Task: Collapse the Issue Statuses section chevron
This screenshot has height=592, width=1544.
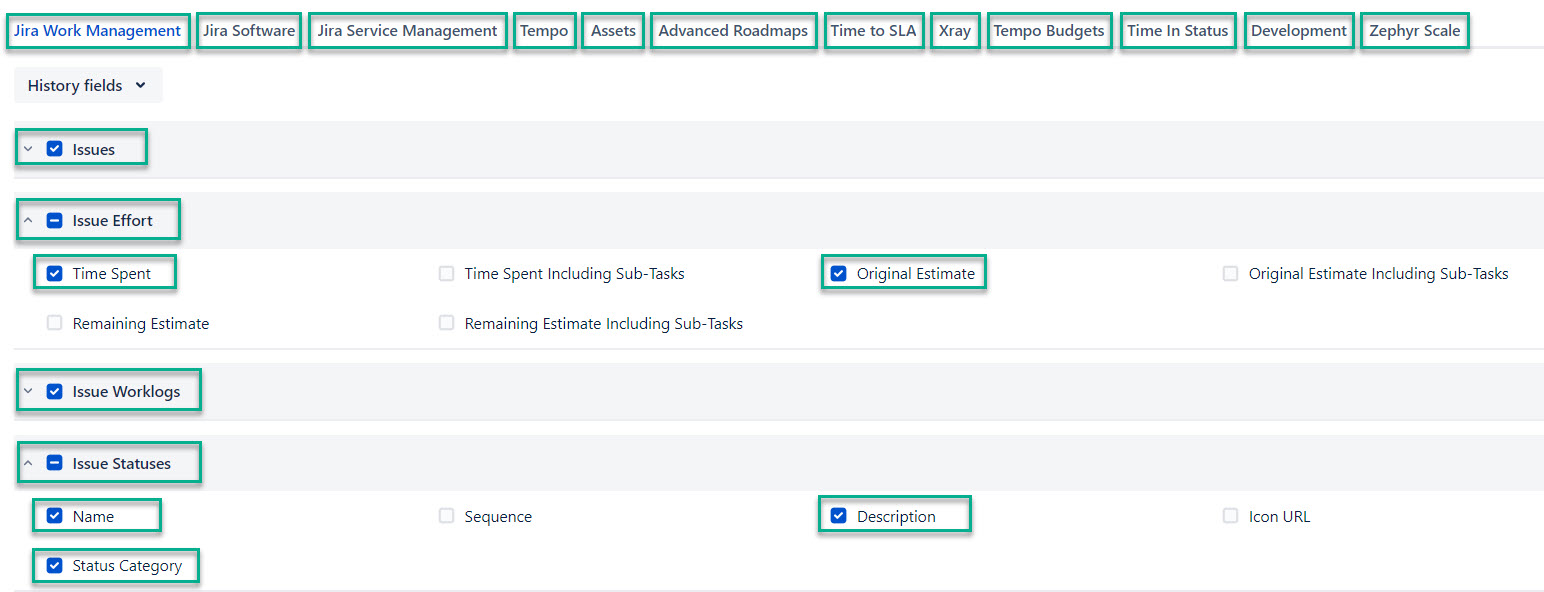Action: tap(28, 464)
